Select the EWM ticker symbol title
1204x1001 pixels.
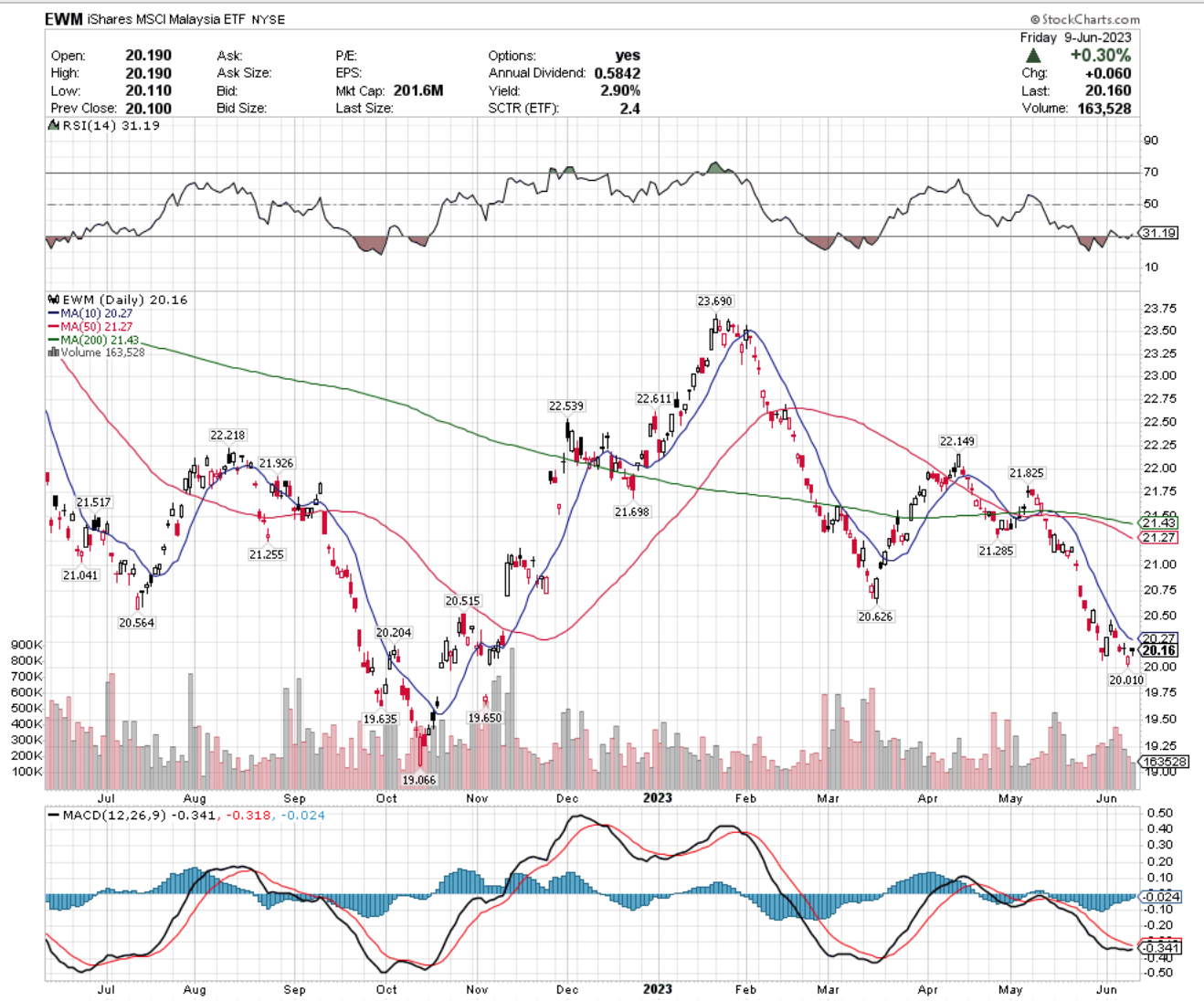pos(64,18)
